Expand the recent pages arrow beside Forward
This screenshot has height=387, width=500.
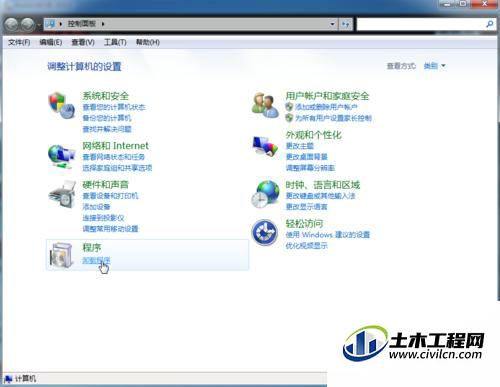pyautogui.click(x=39, y=25)
